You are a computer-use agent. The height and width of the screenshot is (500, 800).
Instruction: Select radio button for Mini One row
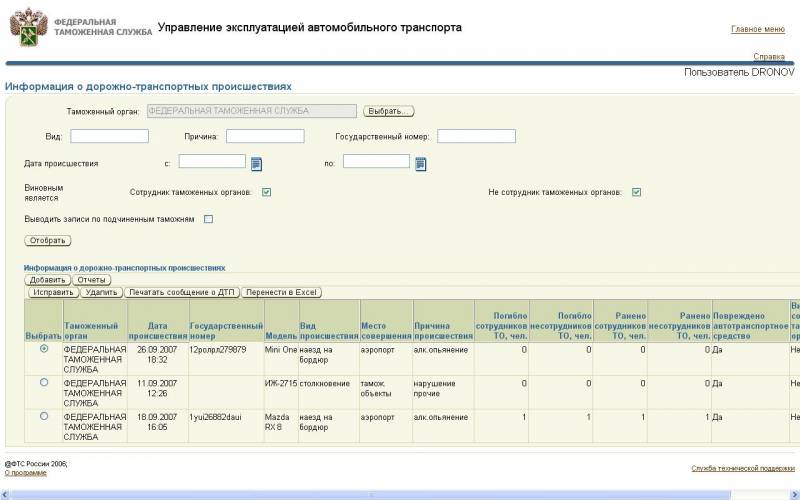click(44, 348)
